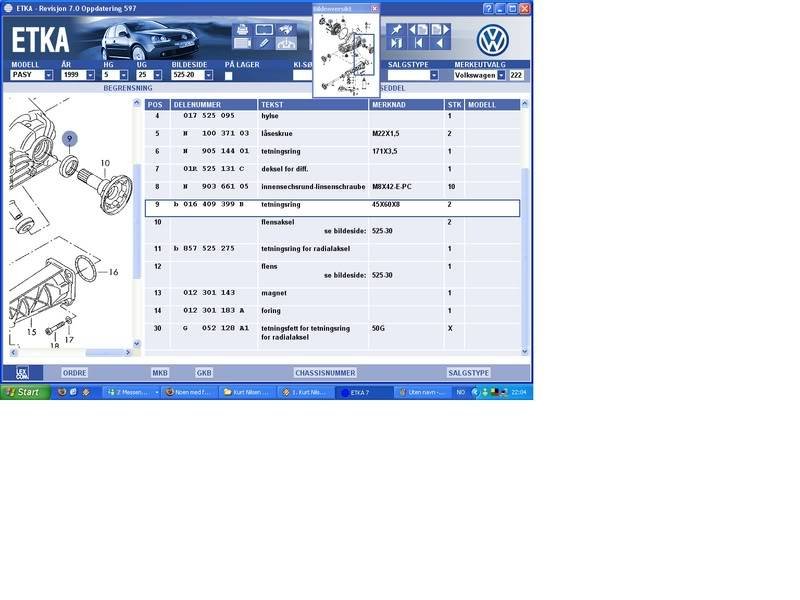The image size is (800, 600).
Task: Click the skip-to-last arrow navigation icon
Action: pyautogui.click(x=397, y=43)
